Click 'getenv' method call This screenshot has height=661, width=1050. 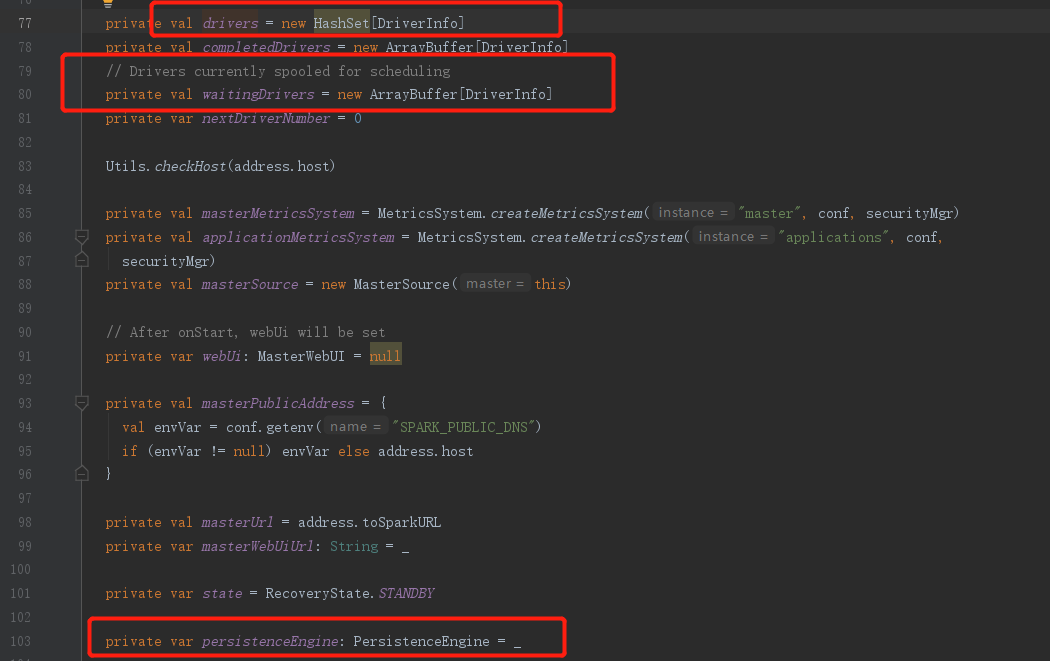290,427
